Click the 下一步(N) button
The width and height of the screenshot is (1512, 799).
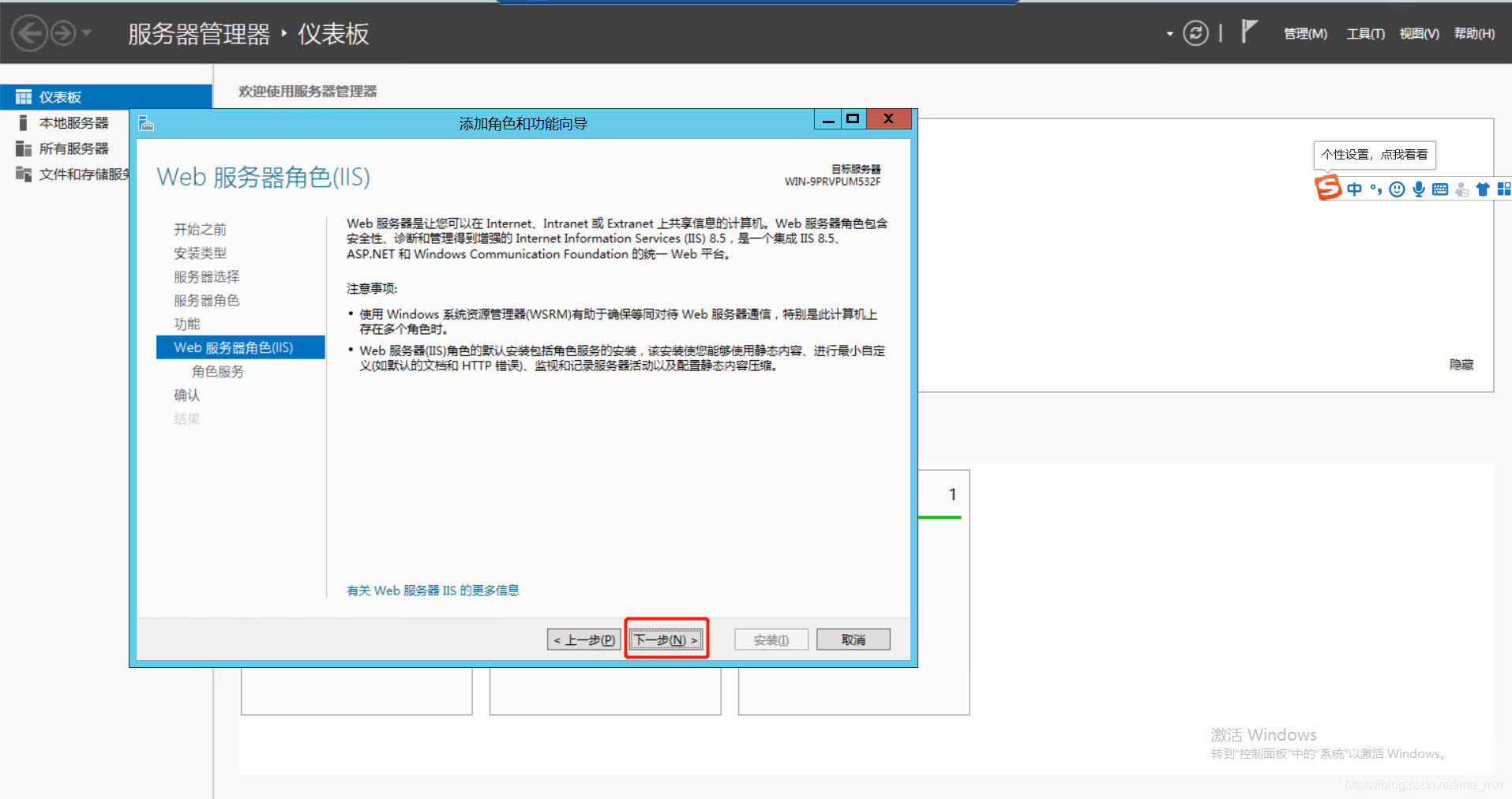(666, 640)
